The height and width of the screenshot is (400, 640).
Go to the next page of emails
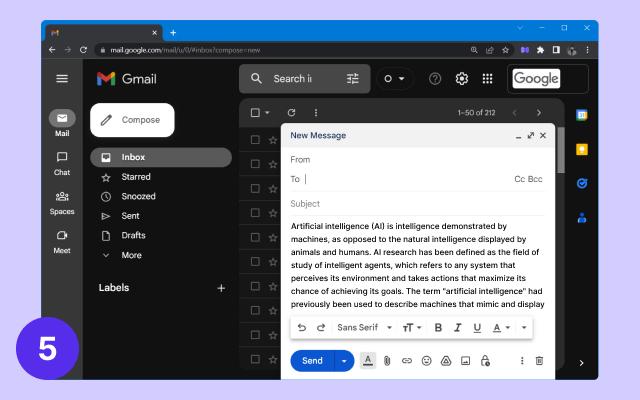[539, 113]
